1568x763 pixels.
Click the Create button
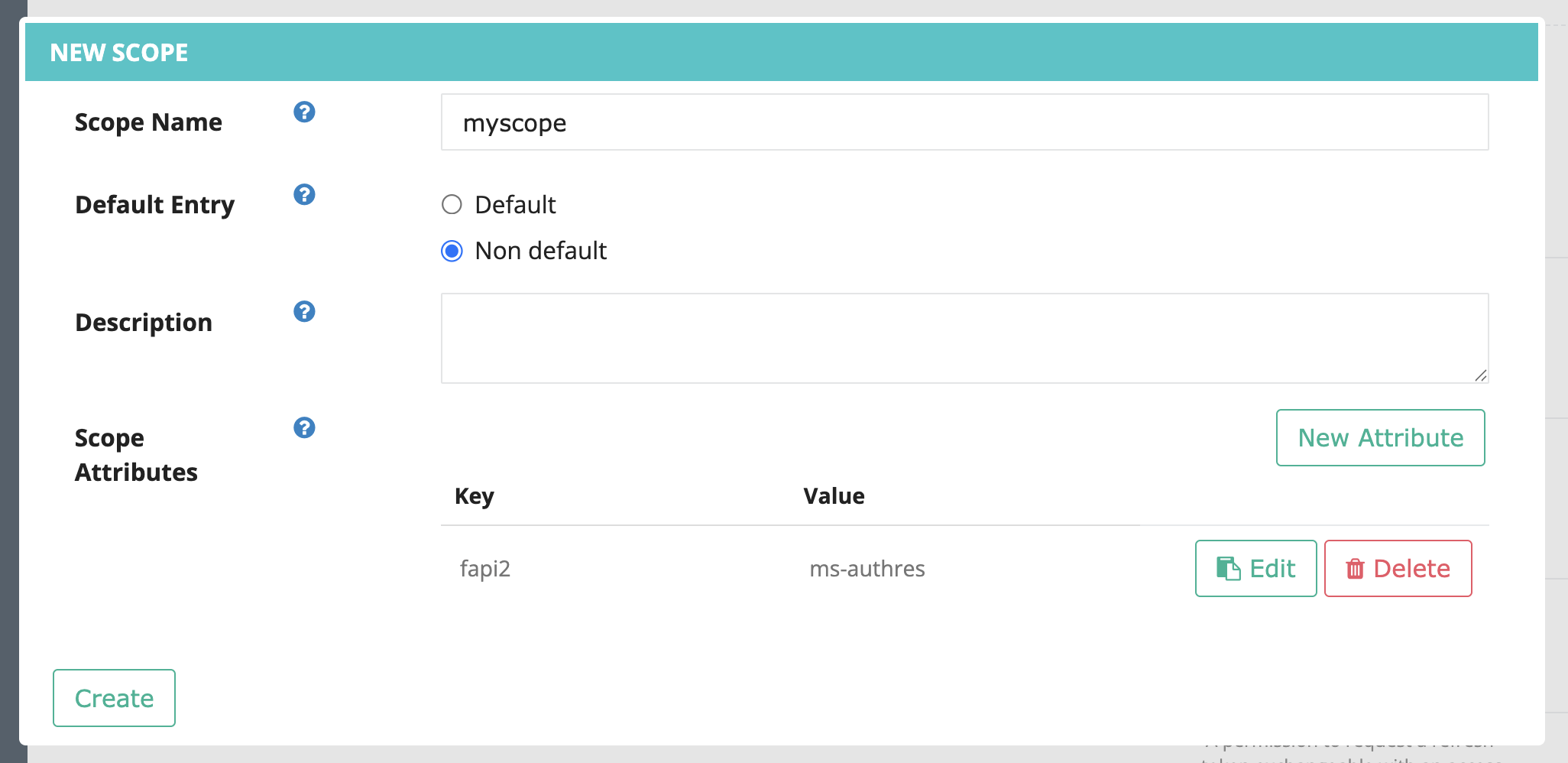(x=114, y=698)
